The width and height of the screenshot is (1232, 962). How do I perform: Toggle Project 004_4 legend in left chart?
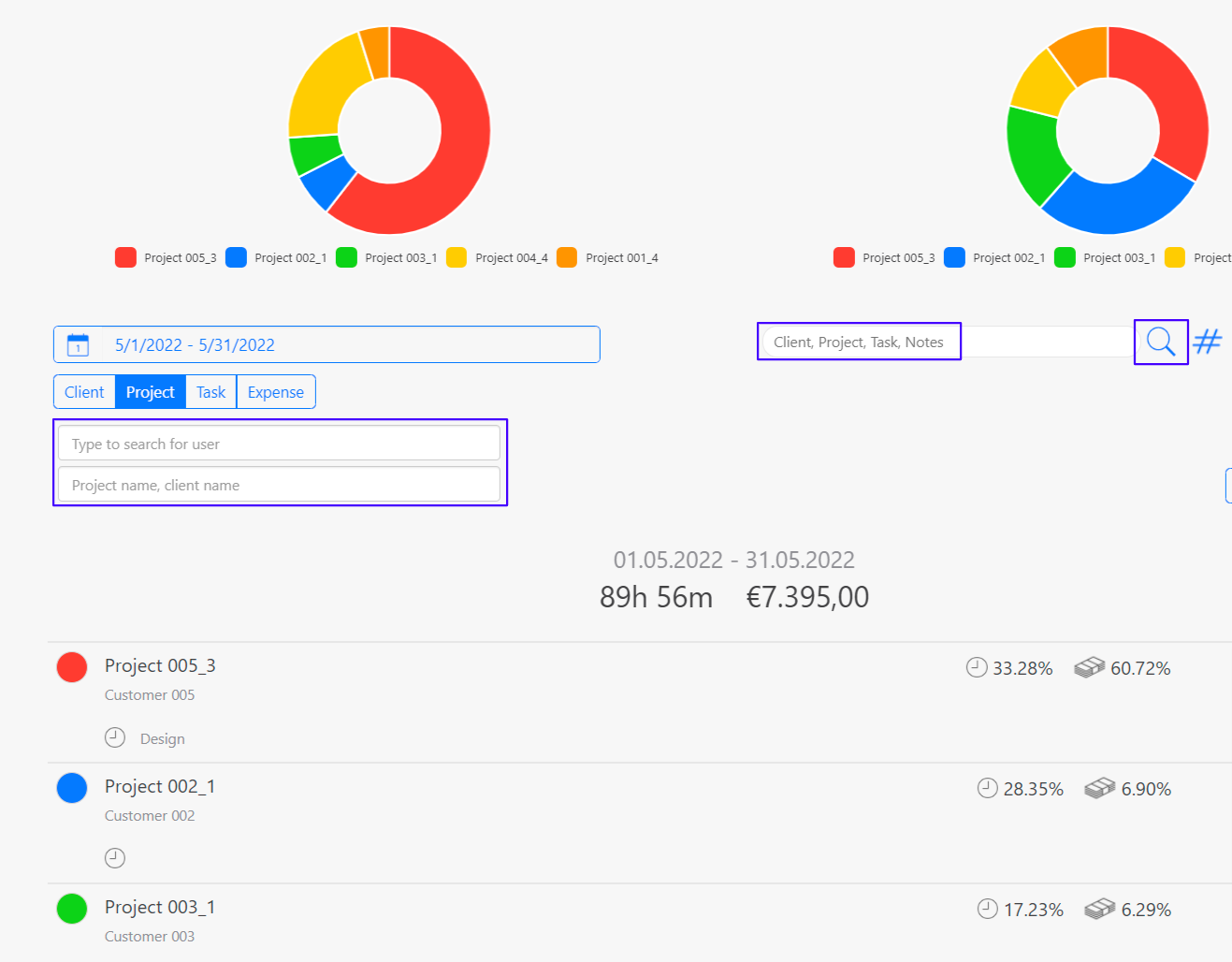(x=498, y=257)
